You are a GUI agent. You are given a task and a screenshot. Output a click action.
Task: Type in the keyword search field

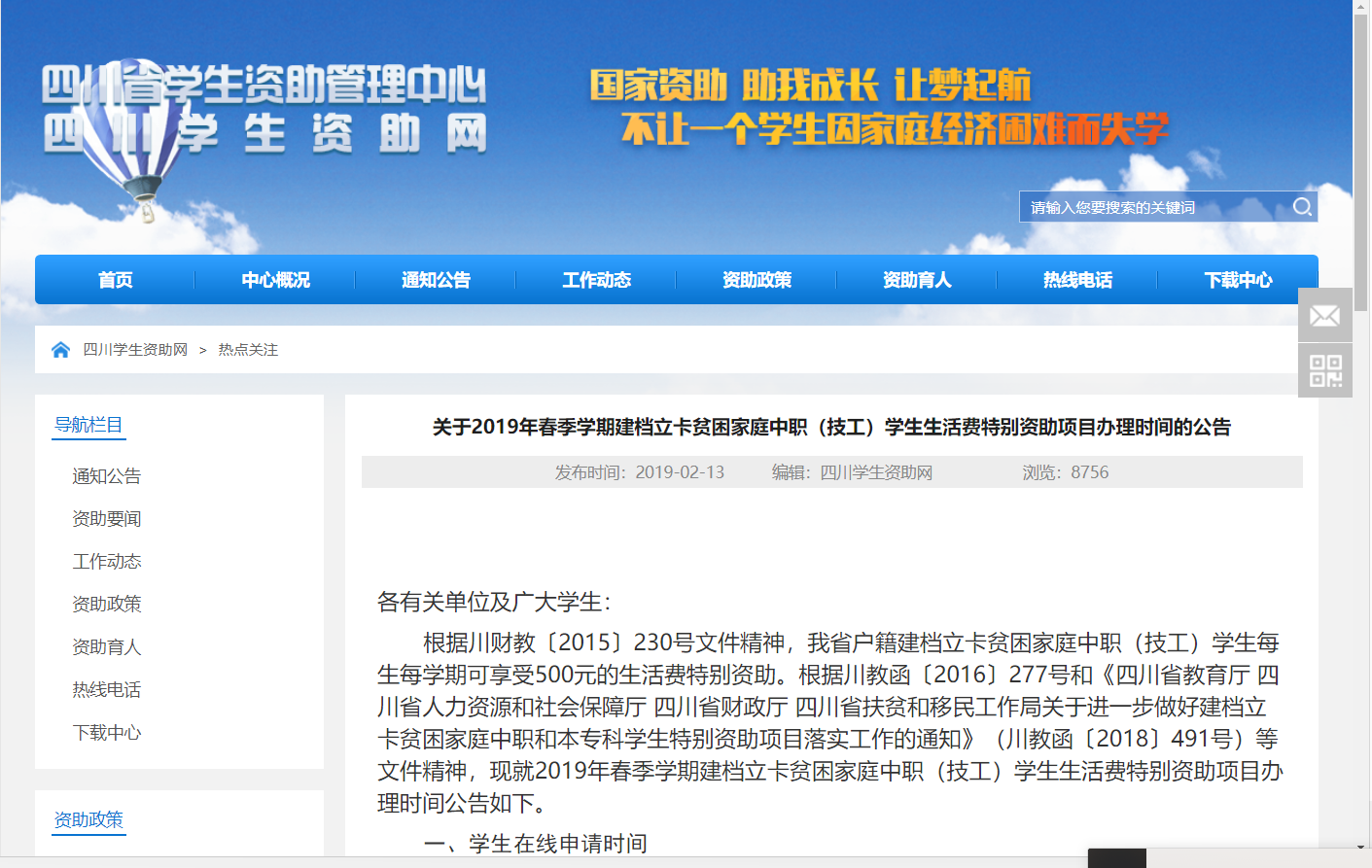click(x=1152, y=207)
